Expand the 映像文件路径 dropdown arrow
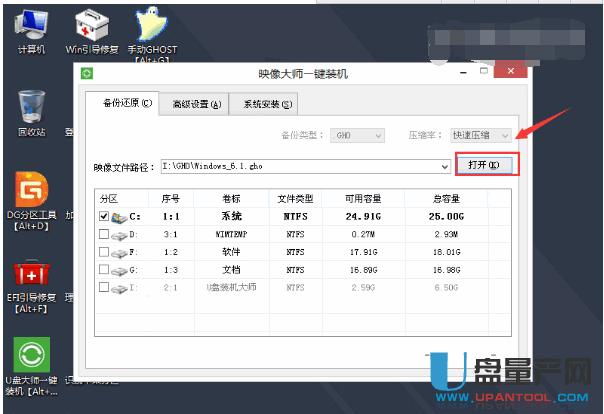The image size is (604, 414). 443,165
